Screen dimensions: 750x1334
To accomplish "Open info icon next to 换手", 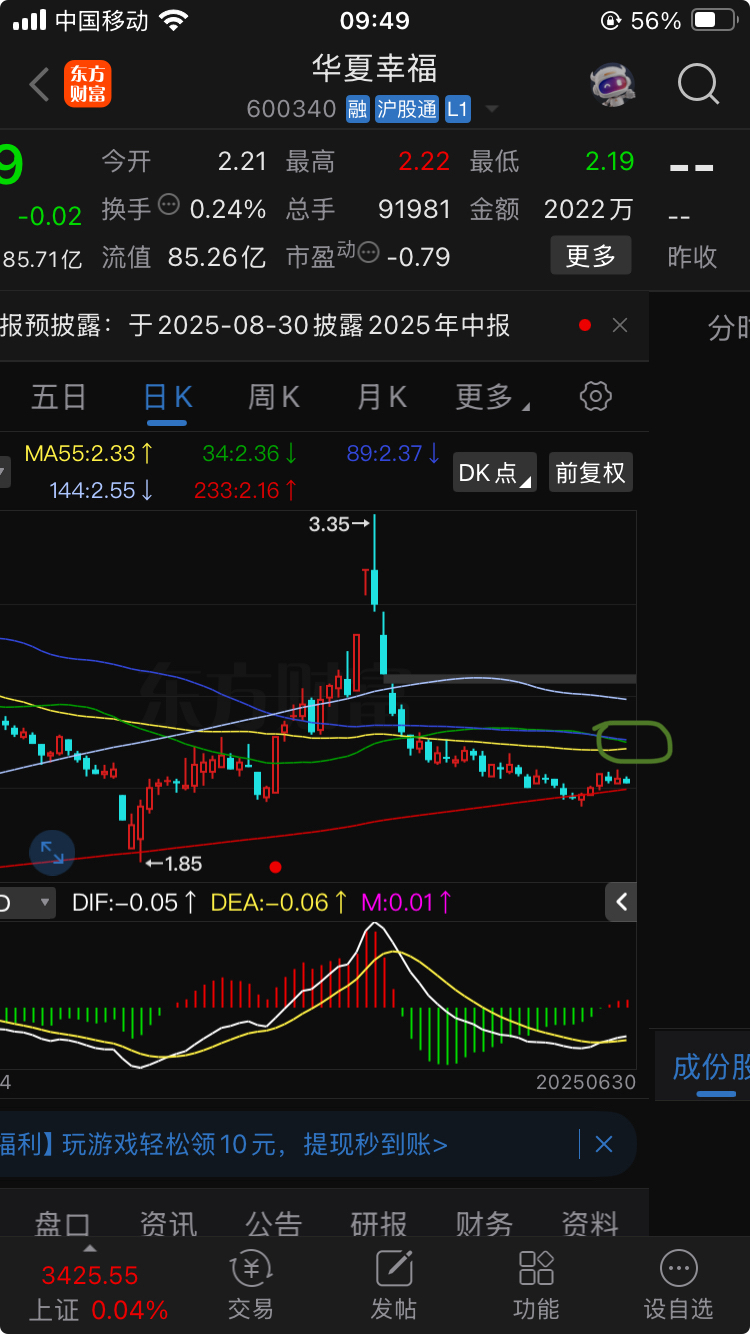I will click(168, 205).
